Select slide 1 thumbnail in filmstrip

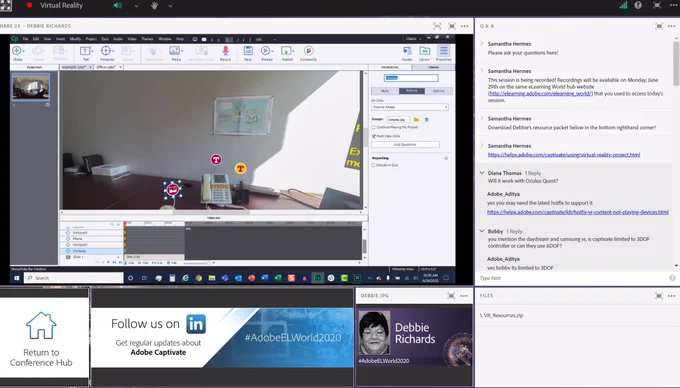point(31,86)
